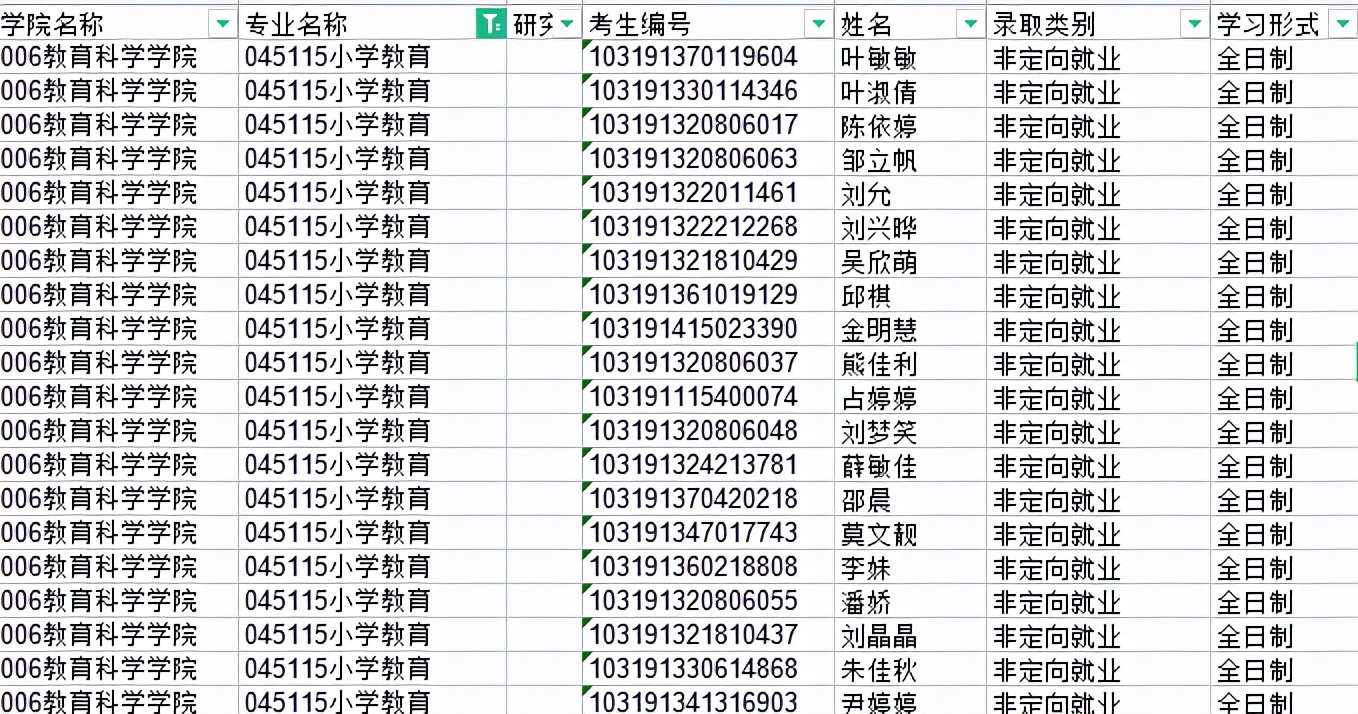Image resolution: width=1358 pixels, height=714 pixels.
Task: Open the filter dropdown on 考生编号 header
Action: tap(817, 22)
